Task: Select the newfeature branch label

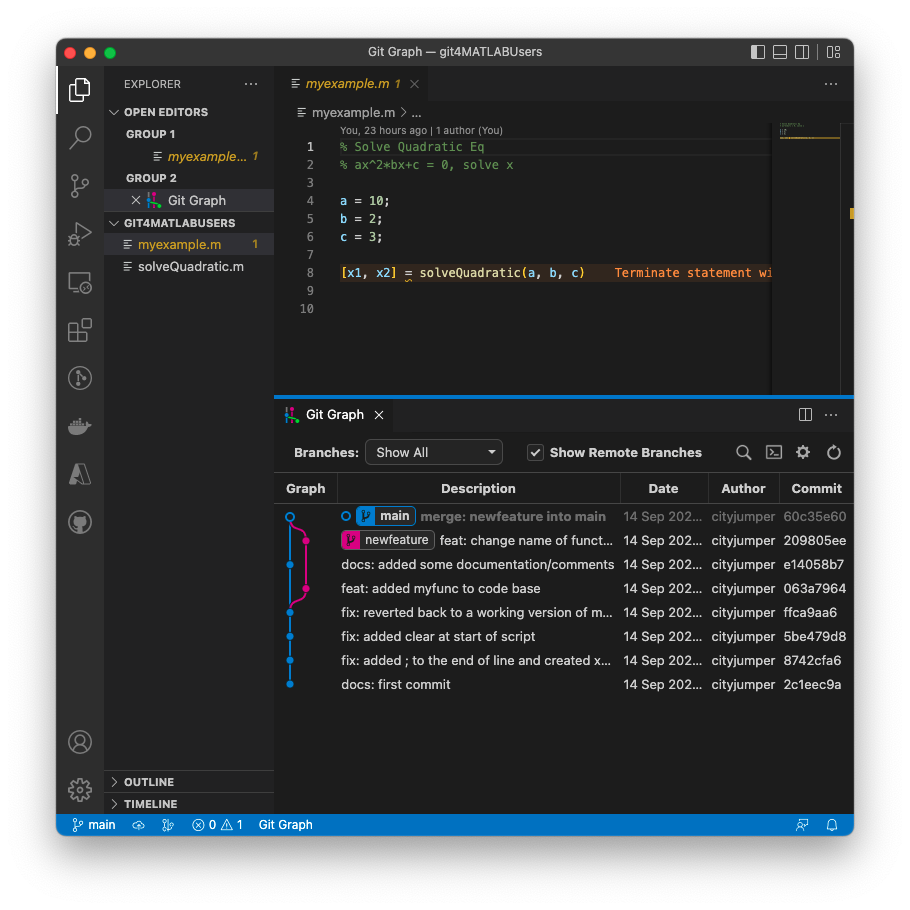Action: point(388,540)
